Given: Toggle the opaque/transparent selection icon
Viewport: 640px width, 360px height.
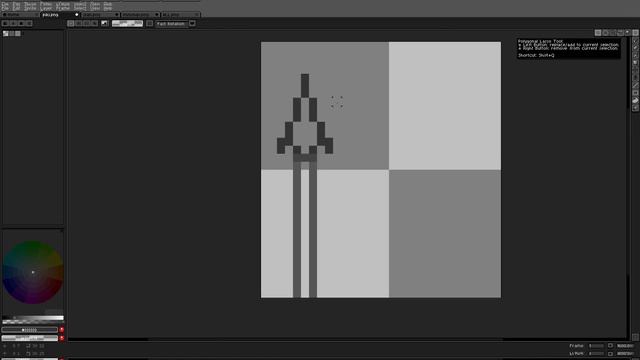Looking at the screenshot, I should (x=104, y=24).
